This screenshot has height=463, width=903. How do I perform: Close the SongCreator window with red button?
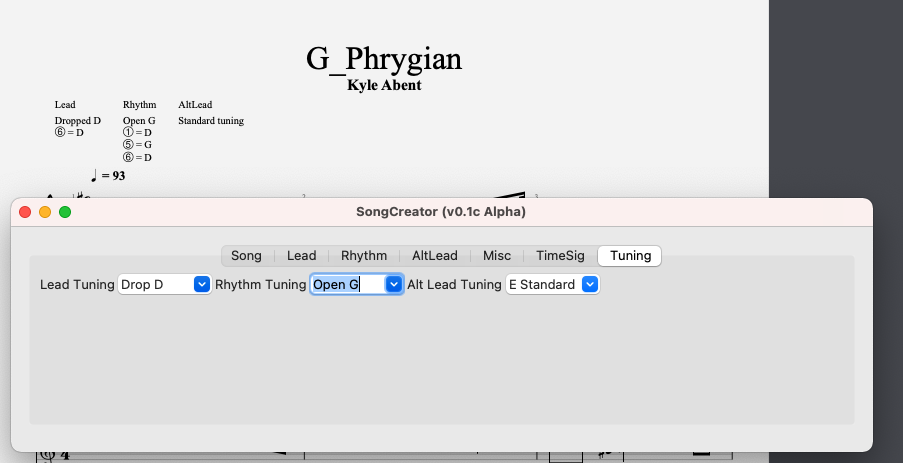click(x=26, y=212)
